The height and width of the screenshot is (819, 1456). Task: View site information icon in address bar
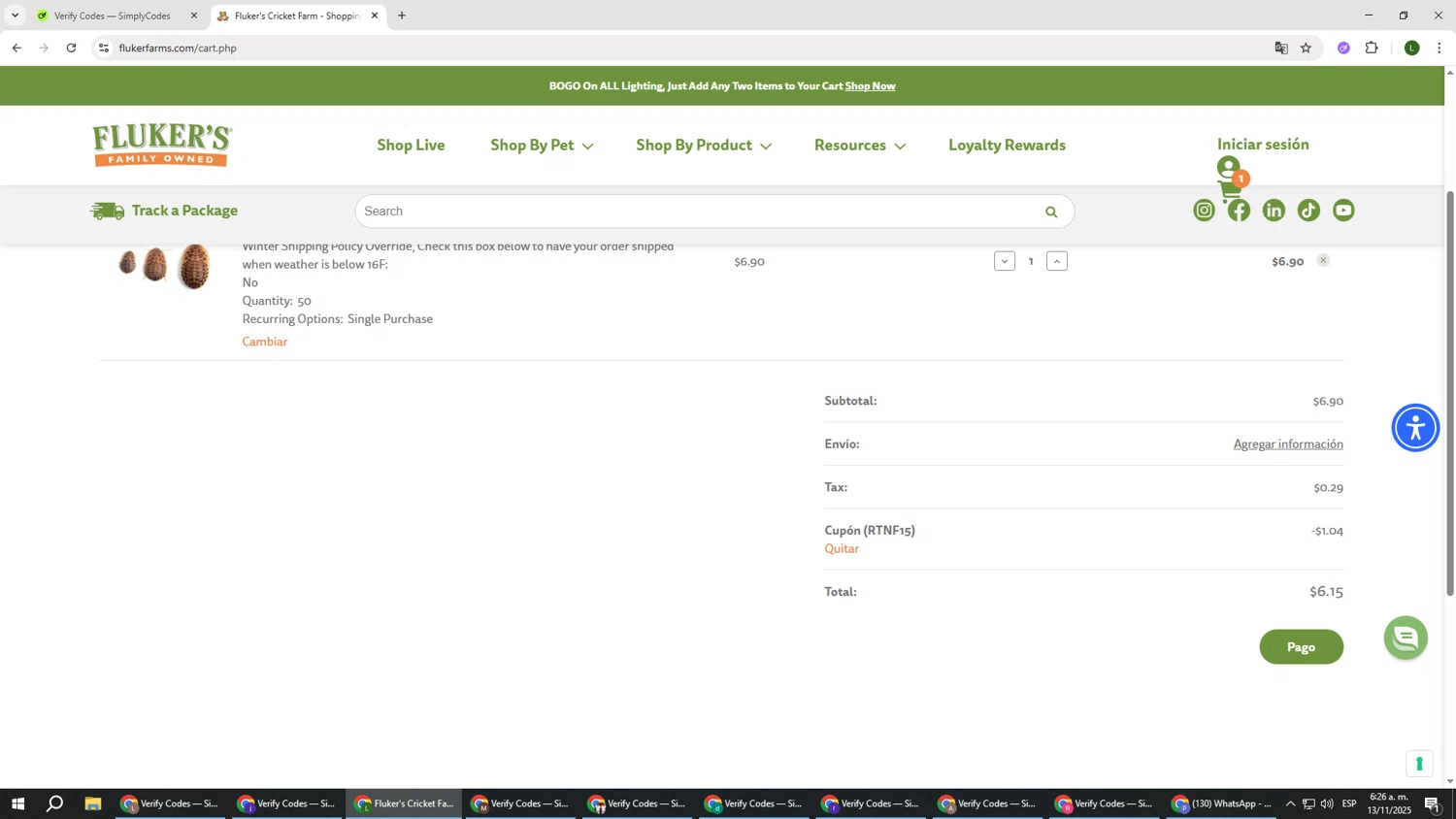click(104, 48)
